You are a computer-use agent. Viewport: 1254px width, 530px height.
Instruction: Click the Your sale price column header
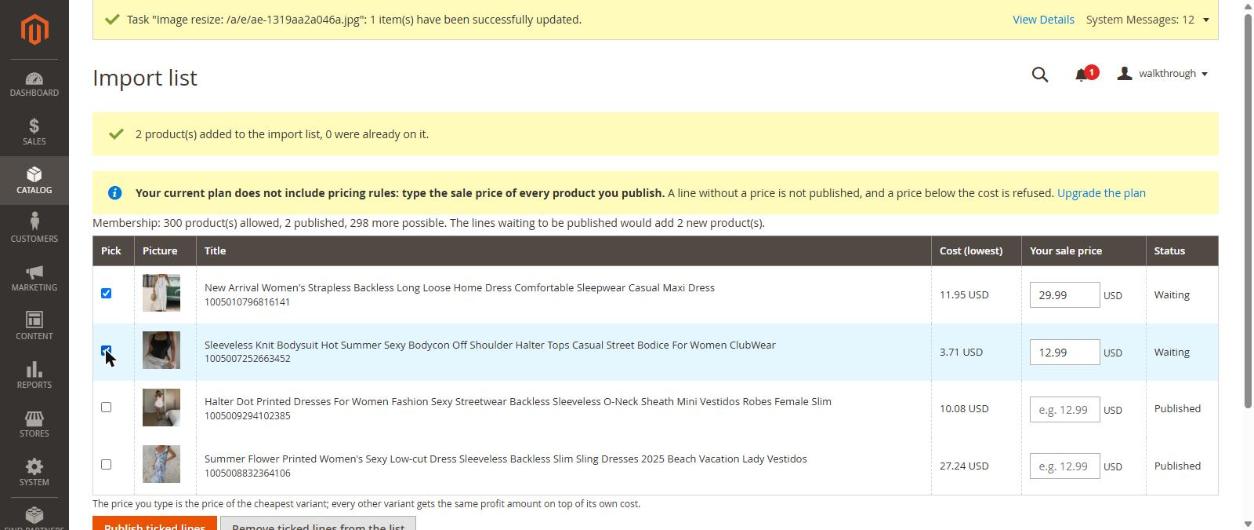click(1084, 251)
